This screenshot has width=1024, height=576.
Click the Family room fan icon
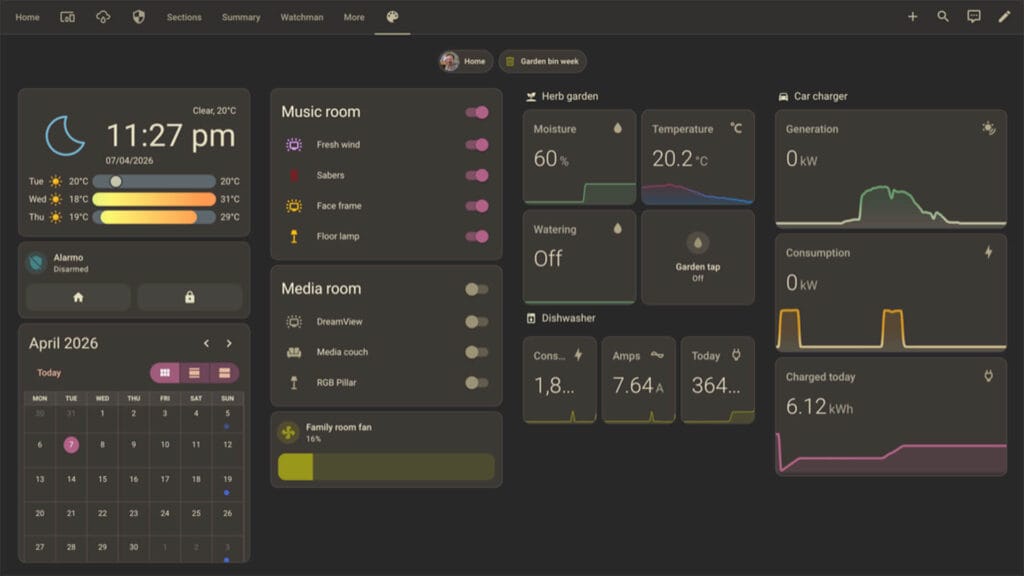coord(288,432)
